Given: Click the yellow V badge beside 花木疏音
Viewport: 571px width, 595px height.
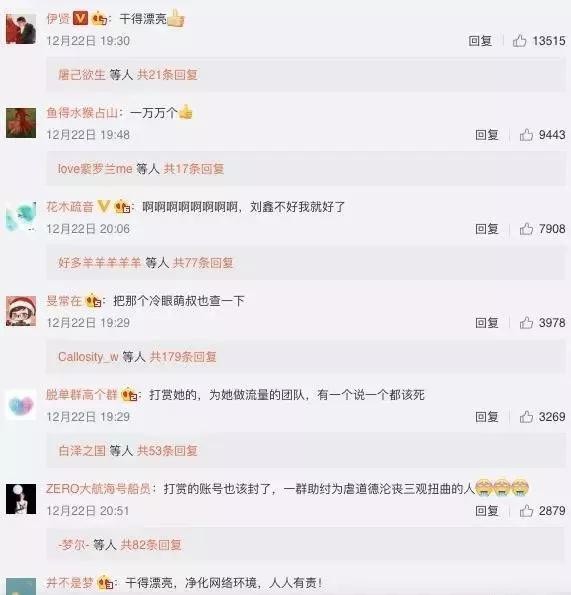Looking at the screenshot, I should [104, 206].
